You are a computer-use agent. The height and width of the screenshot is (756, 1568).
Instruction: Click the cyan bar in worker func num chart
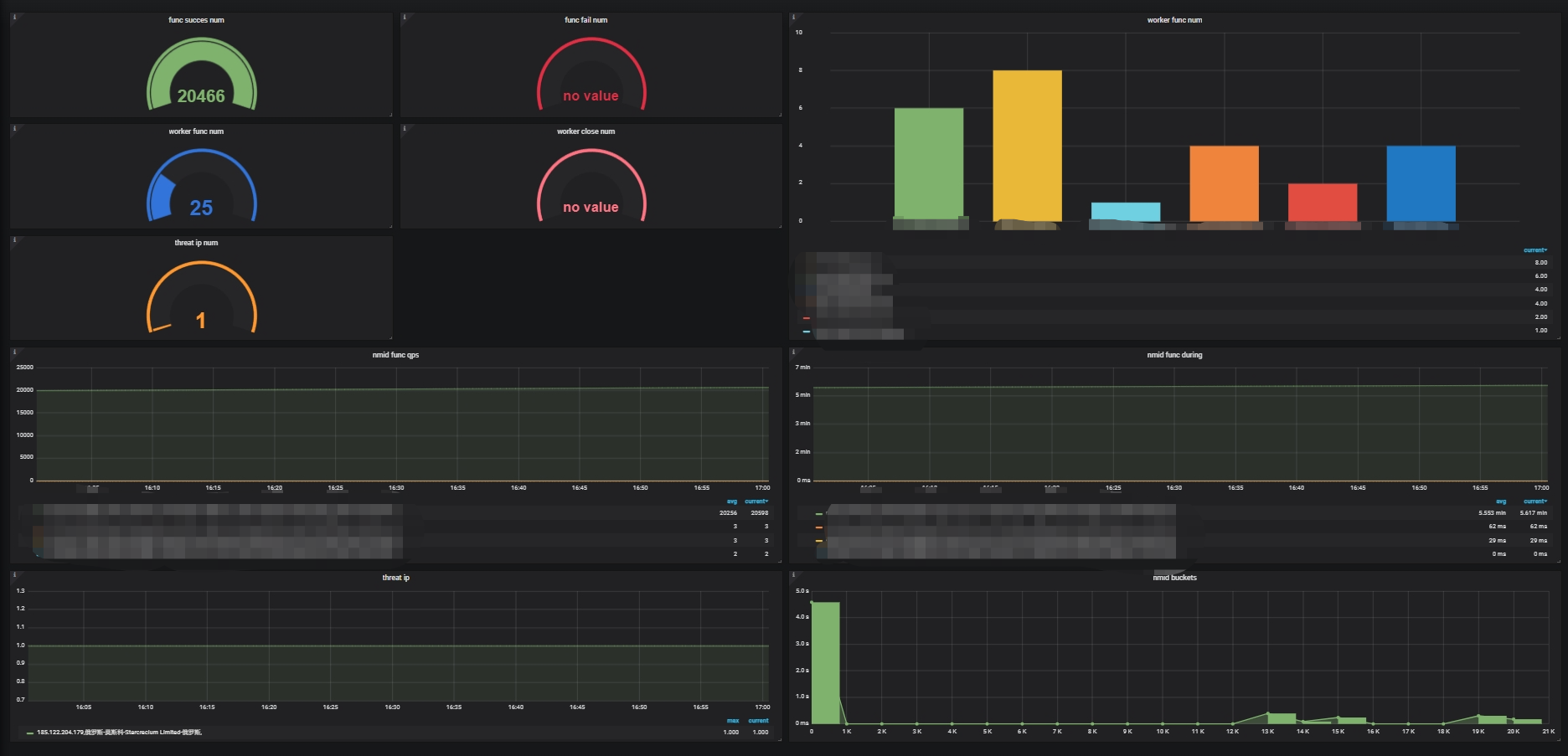[x=1126, y=212]
